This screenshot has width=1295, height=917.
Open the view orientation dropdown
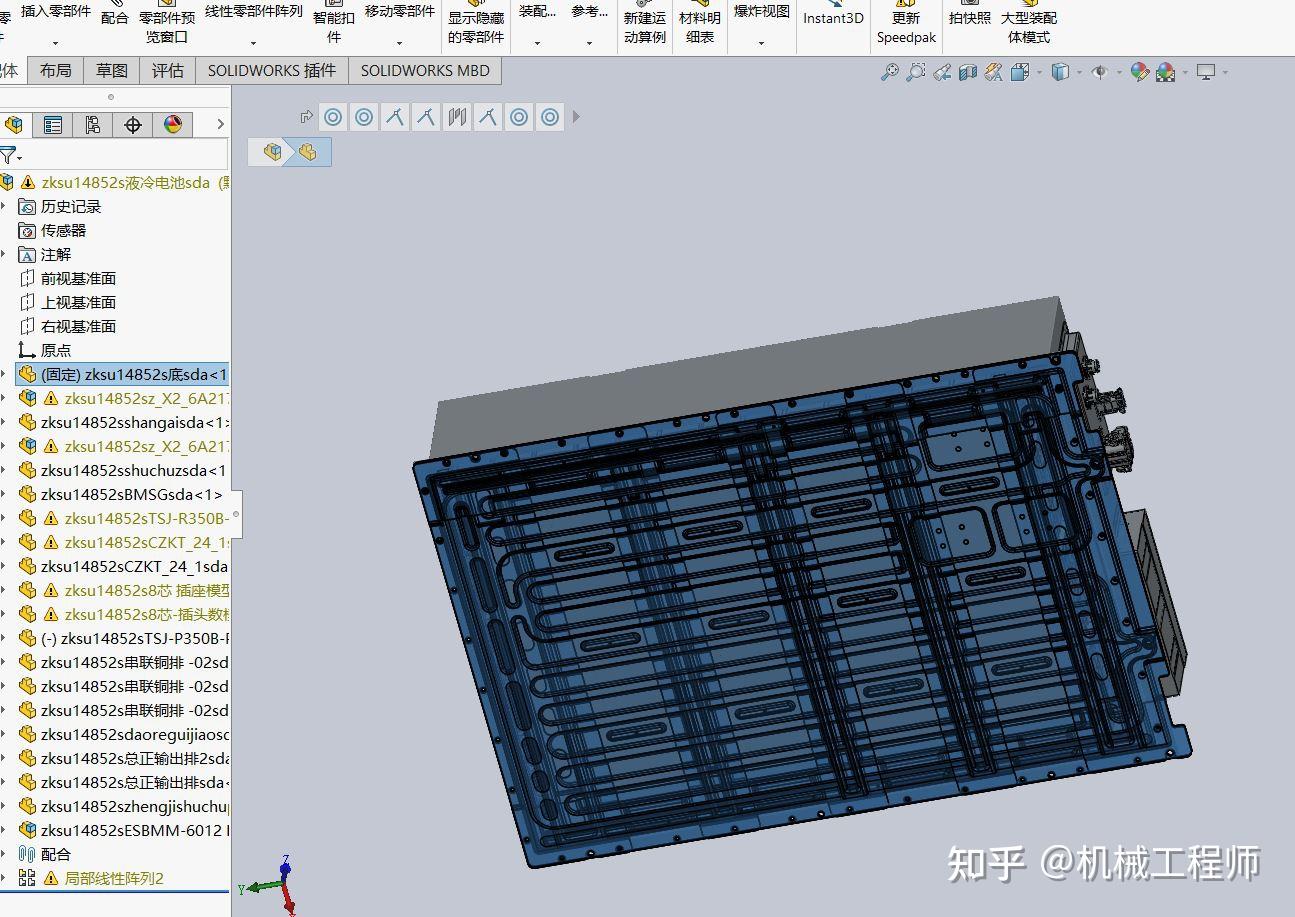pyautogui.click(x=1040, y=72)
